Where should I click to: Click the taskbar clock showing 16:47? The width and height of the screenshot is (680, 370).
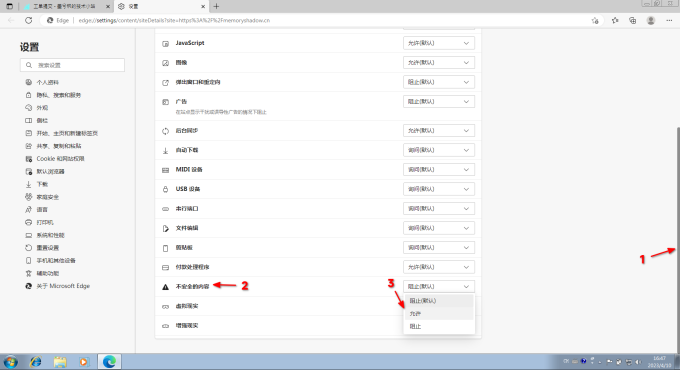[x=659, y=362]
